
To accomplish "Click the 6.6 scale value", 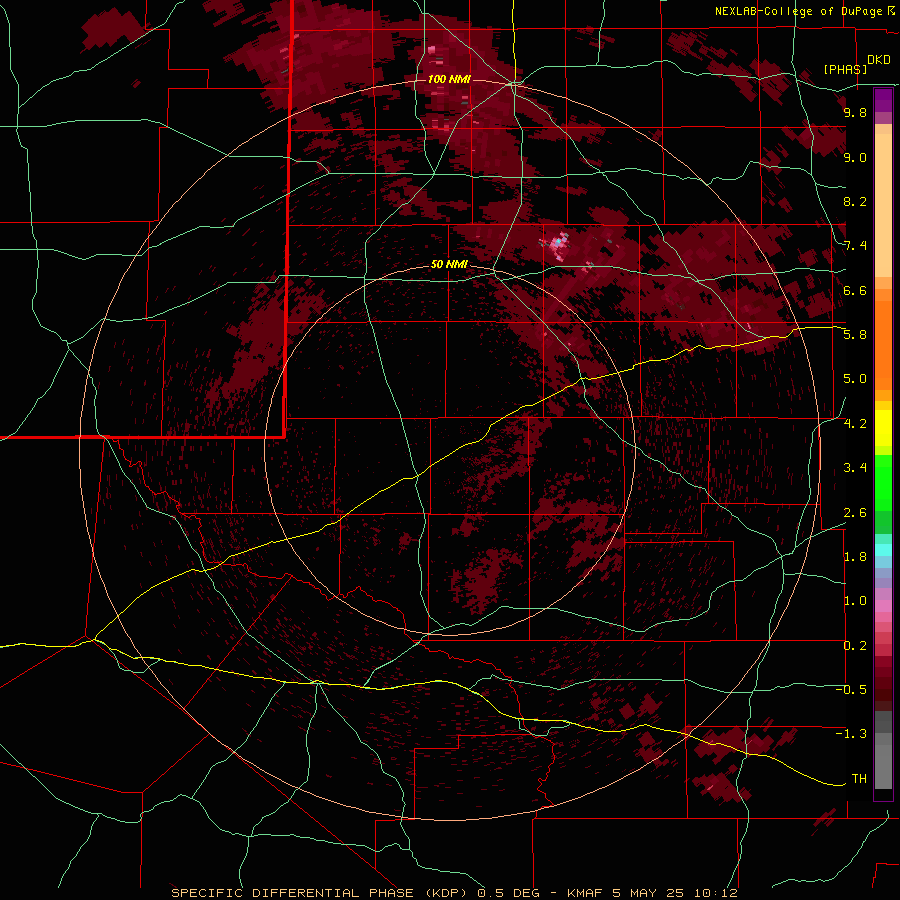I will pos(855,290).
